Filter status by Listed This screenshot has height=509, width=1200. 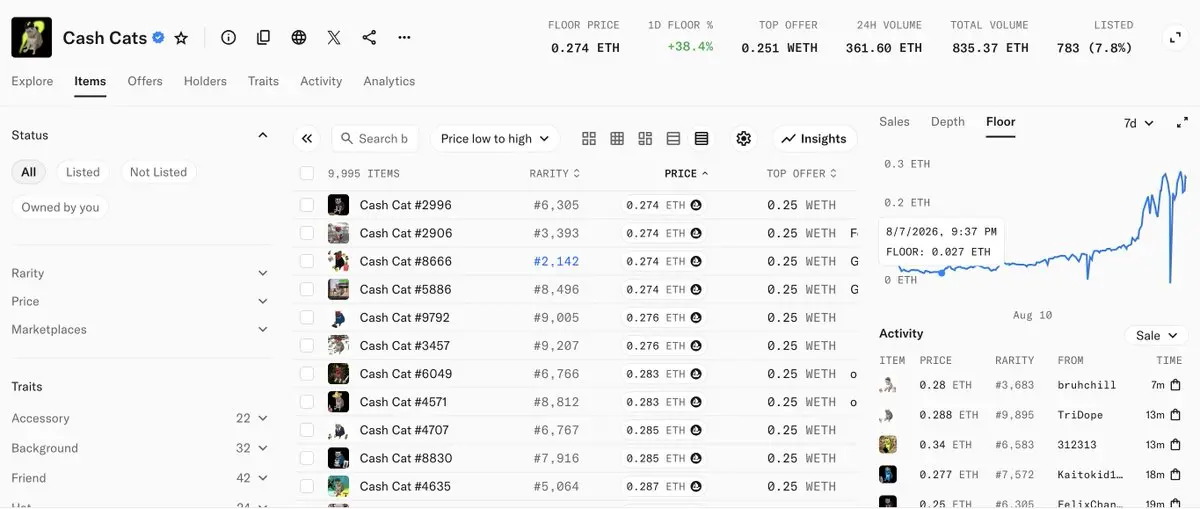click(x=83, y=172)
